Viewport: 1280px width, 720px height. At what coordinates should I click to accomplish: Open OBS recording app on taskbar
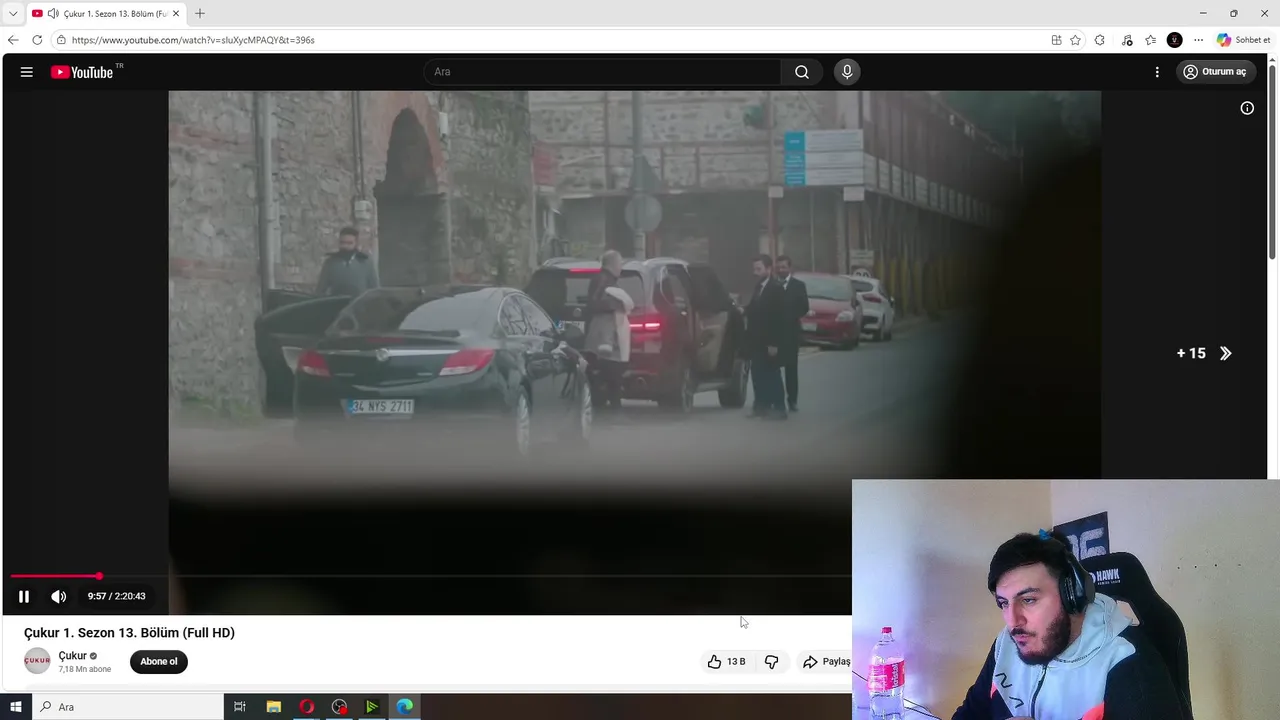pyautogui.click(x=339, y=707)
